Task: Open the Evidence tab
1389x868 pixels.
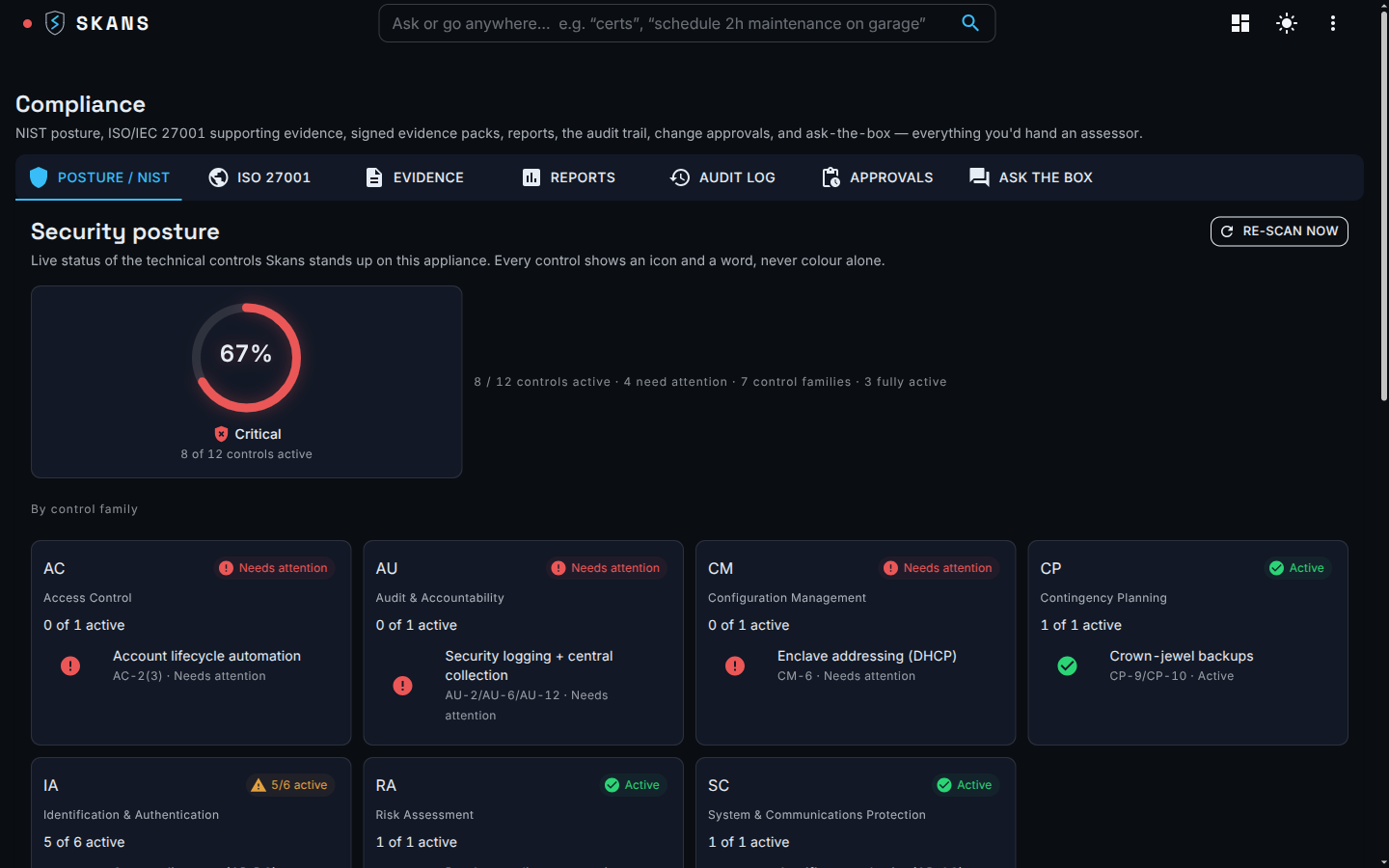Action: tap(415, 177)
